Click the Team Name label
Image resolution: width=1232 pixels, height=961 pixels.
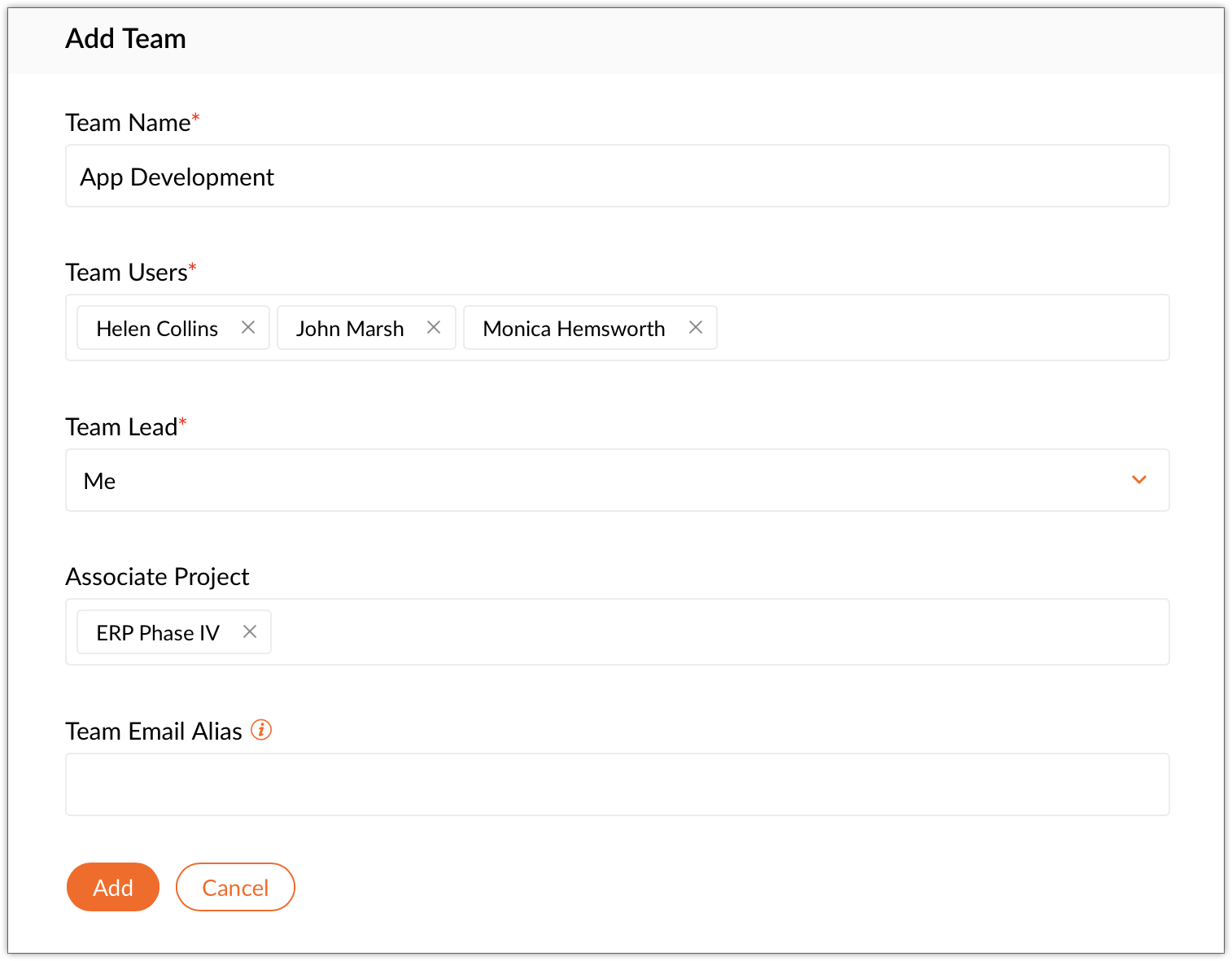tap(128, 123)
